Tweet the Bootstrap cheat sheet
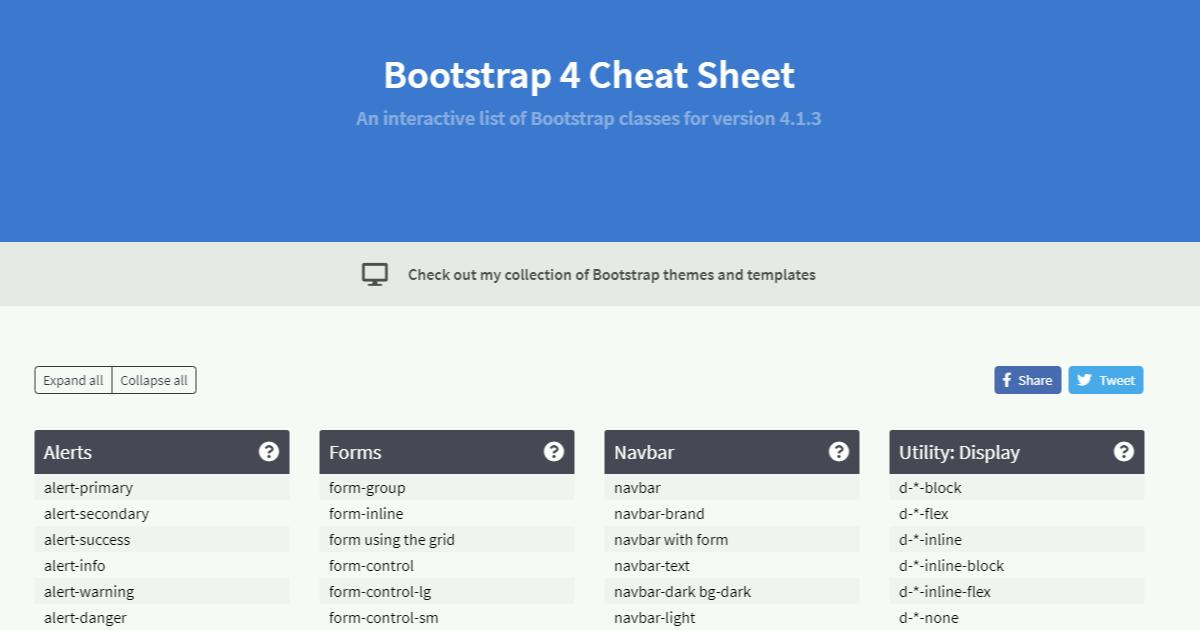The image size is (1200, 630). click(1105, 380)
